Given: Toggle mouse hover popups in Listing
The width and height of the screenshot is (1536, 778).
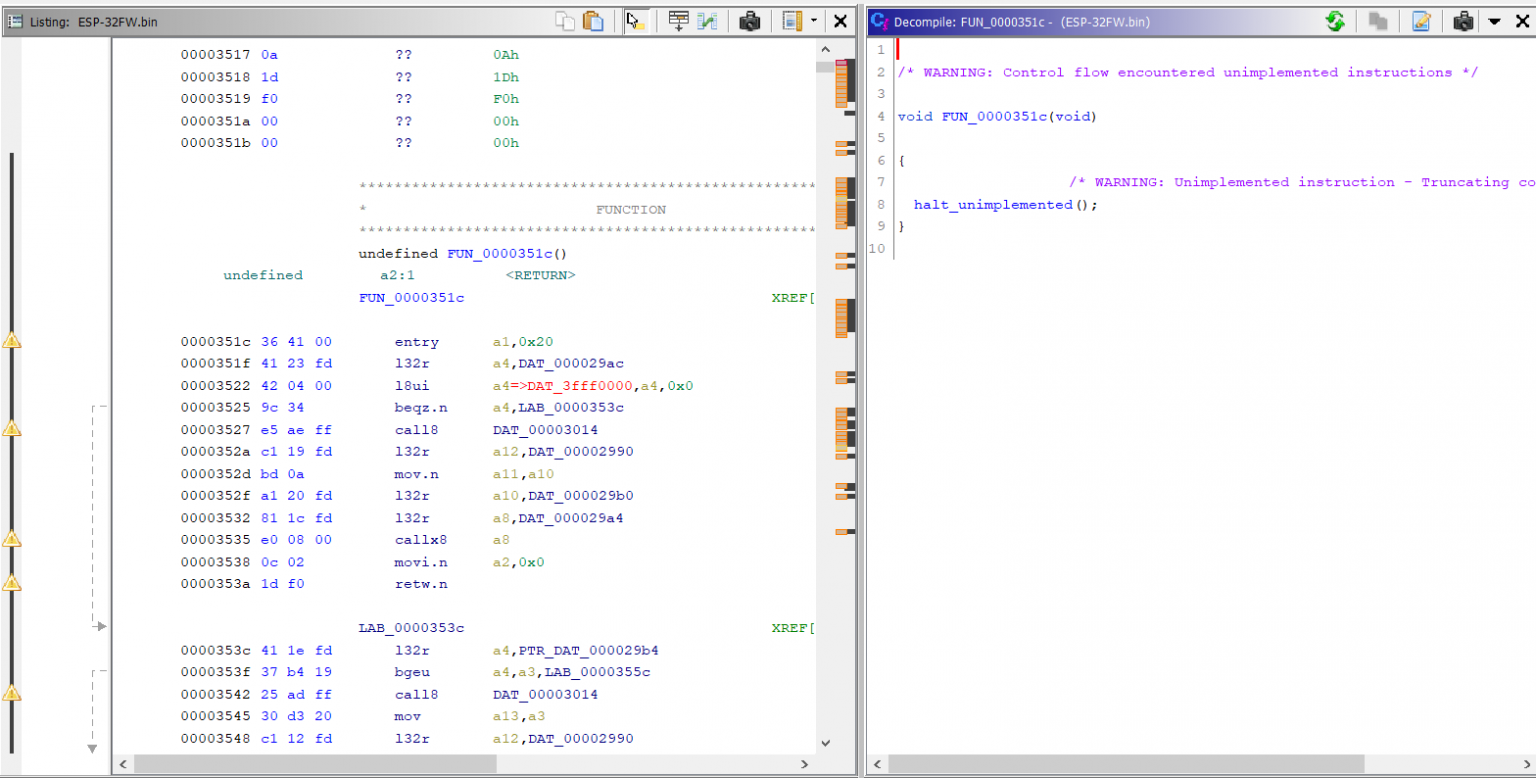Looking at the screenshot, I should tap(635, 21).
